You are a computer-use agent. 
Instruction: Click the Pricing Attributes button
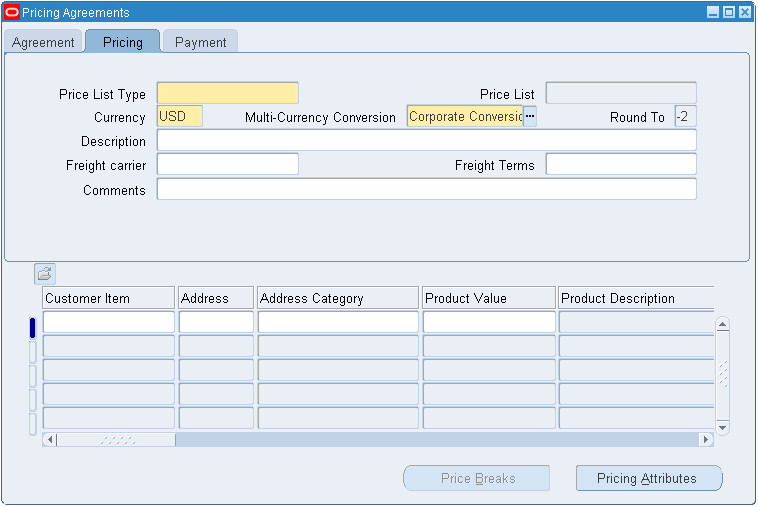[648, 478]
